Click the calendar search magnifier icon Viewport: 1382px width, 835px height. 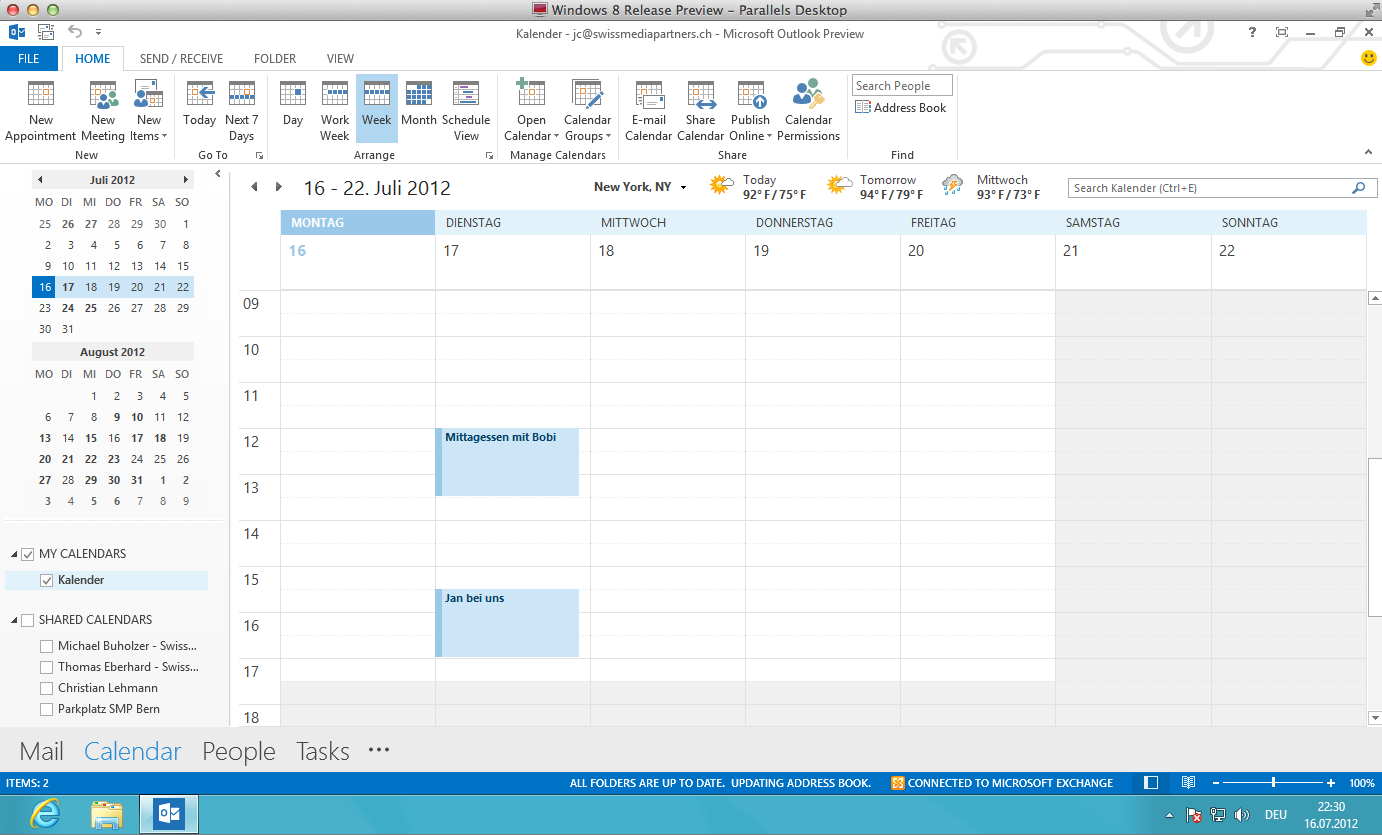coord(1359,188)
